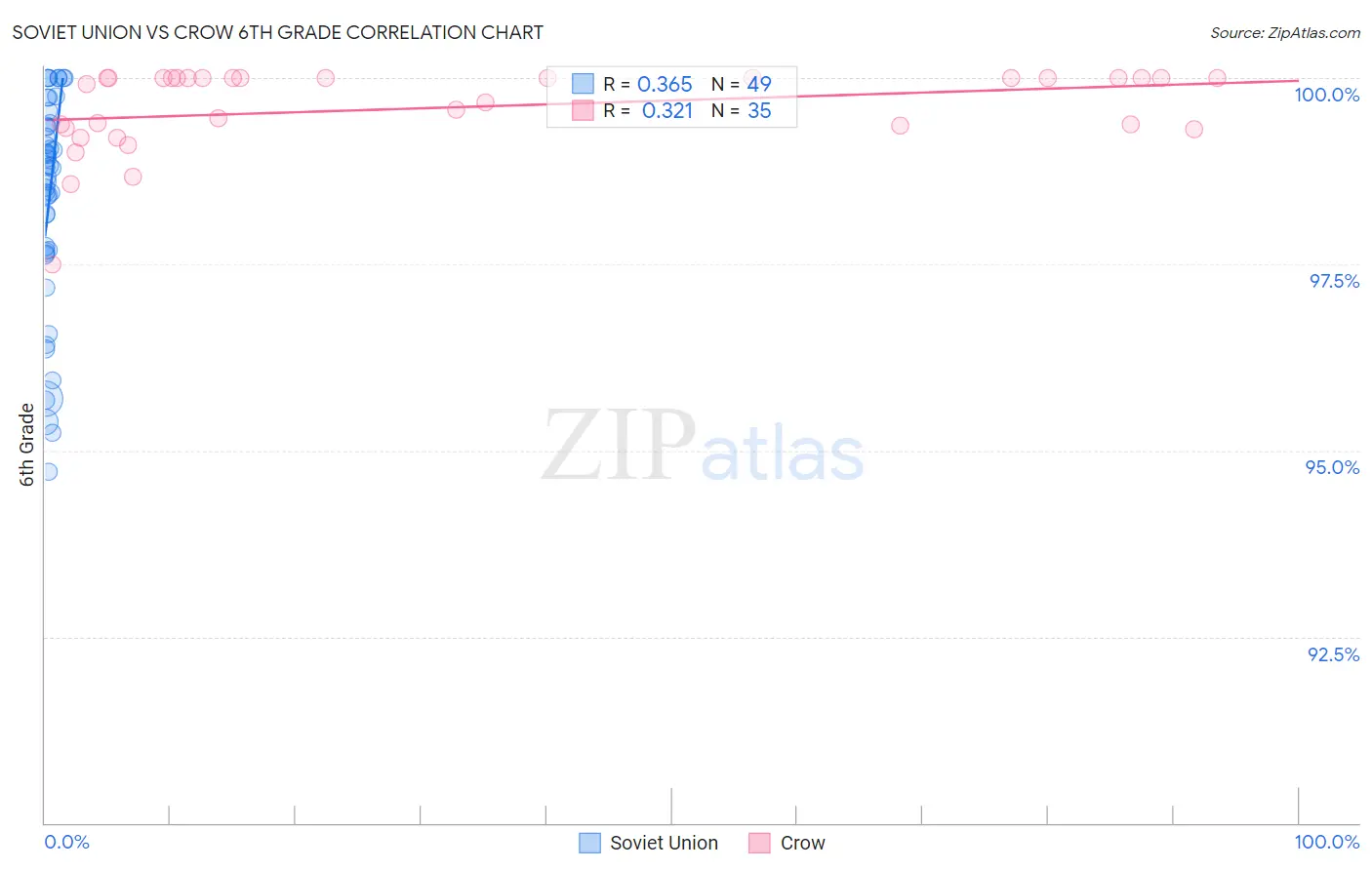
Task: Click the lowest blue data point near 95%
Action: click(x=48, y=471)
